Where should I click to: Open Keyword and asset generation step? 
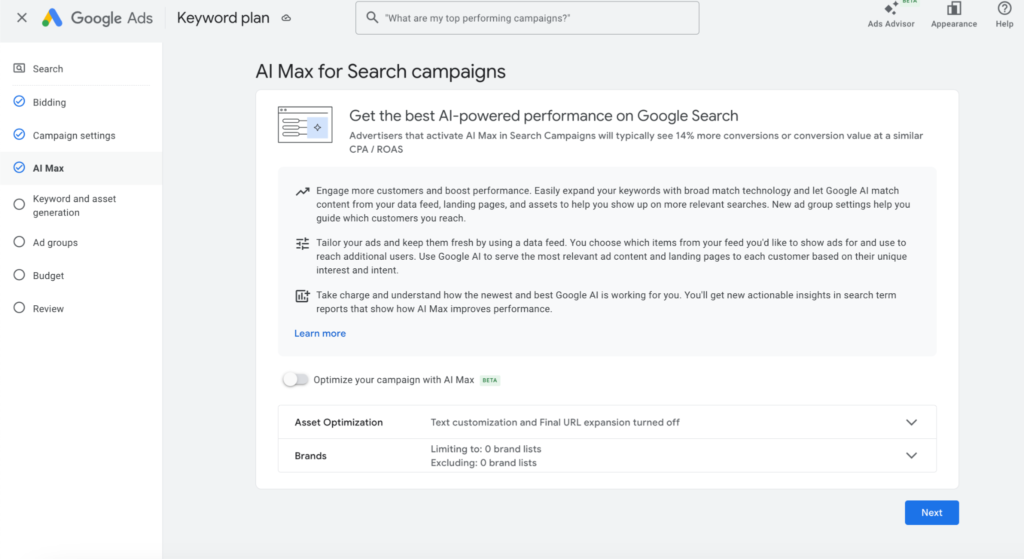[74, 205]
